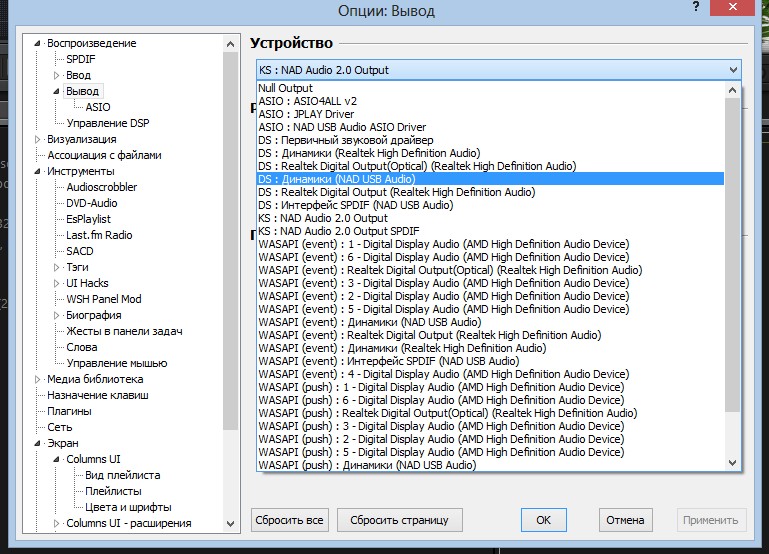This screenshot has width=769, height=554.
Task: Select WASAPI (push) : 1 - Digital Display Audio
Action: point(490,387)
